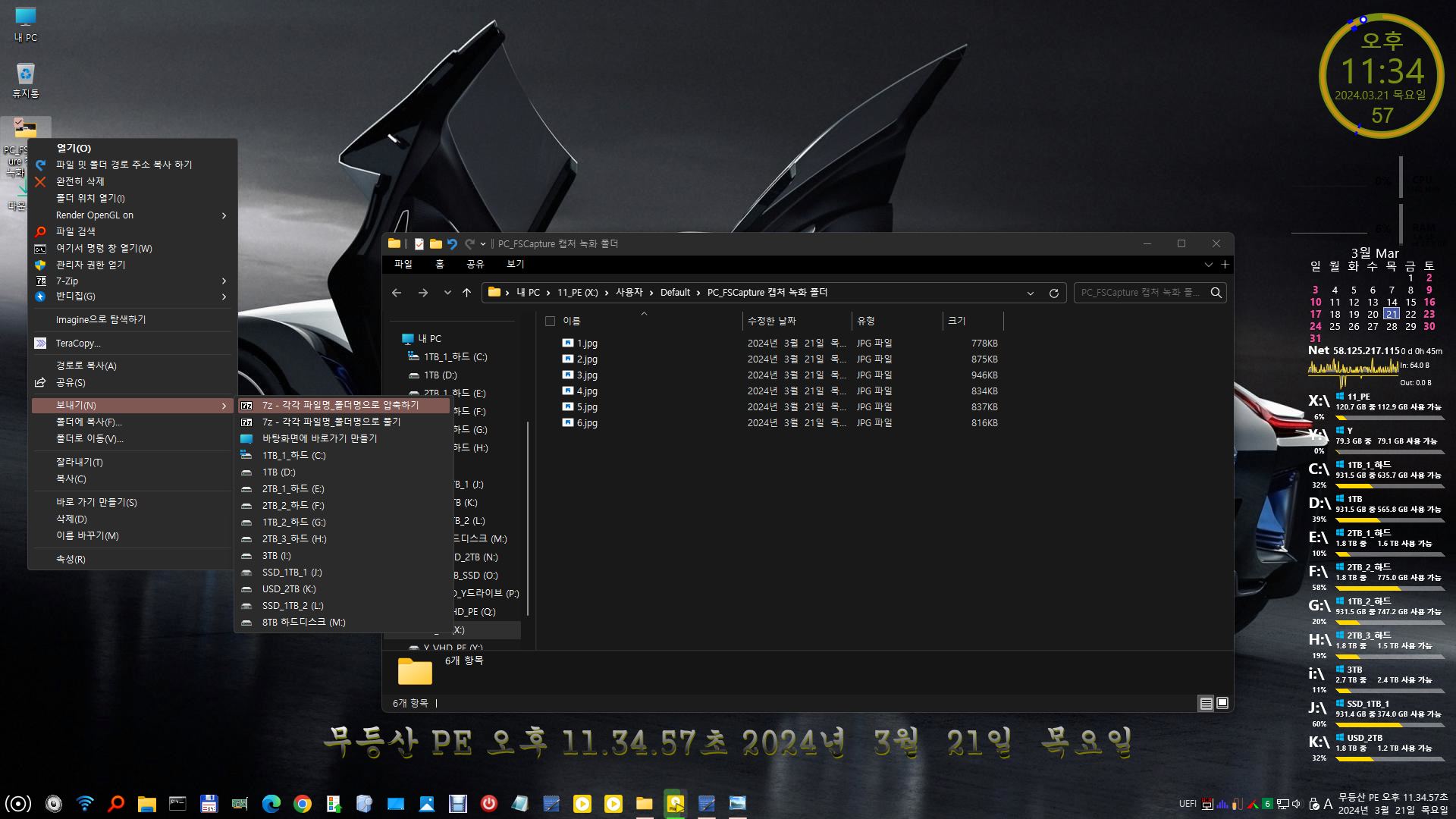Screen dimensions: 1456x819
Task: Expand the Render OpenGL on submenu arrow
Action: (x=224, y=216)
